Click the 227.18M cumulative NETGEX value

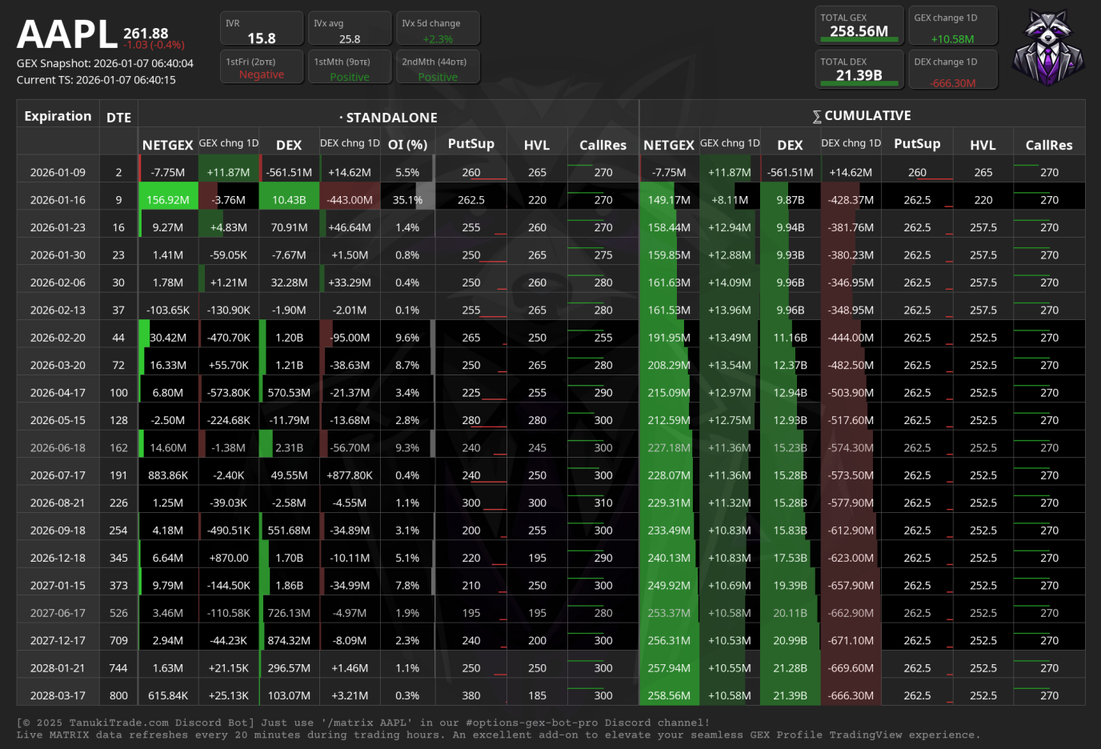tap(668, 447)
